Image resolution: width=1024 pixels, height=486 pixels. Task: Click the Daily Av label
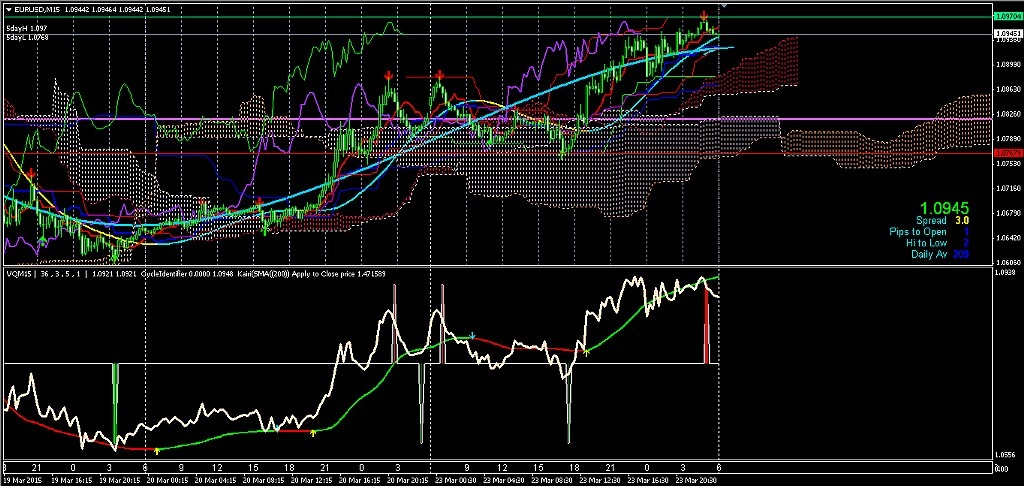pyautogui.click(x=929, y=253)
